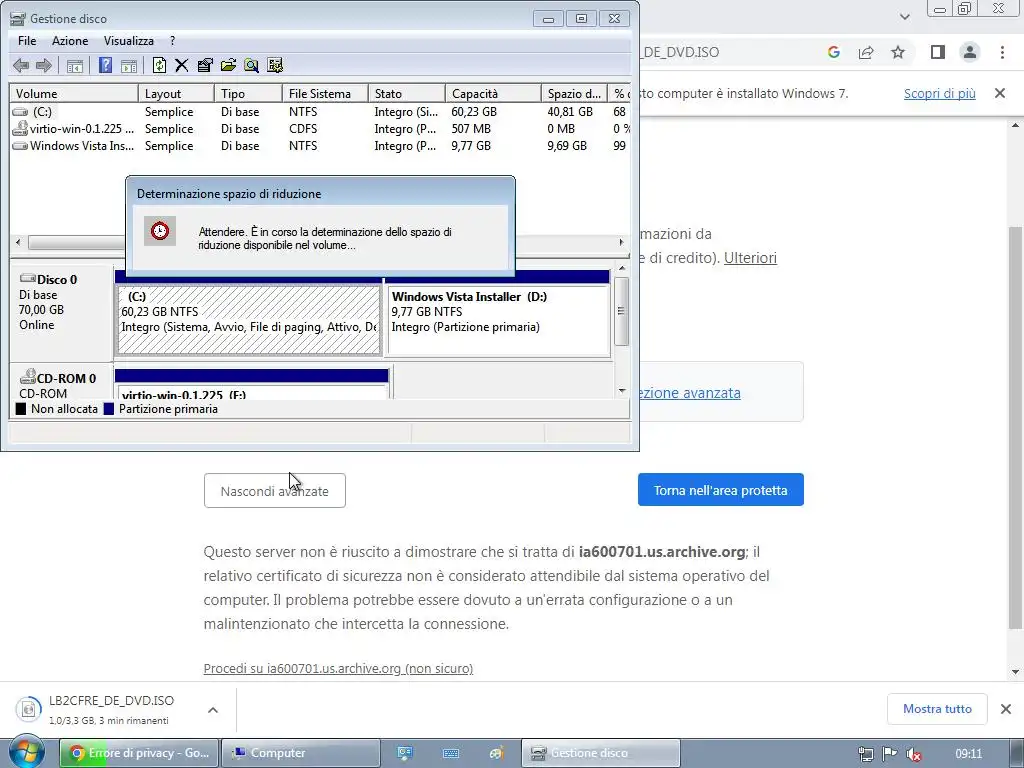Open Chrome three-dot menu

coord(1002,52)
